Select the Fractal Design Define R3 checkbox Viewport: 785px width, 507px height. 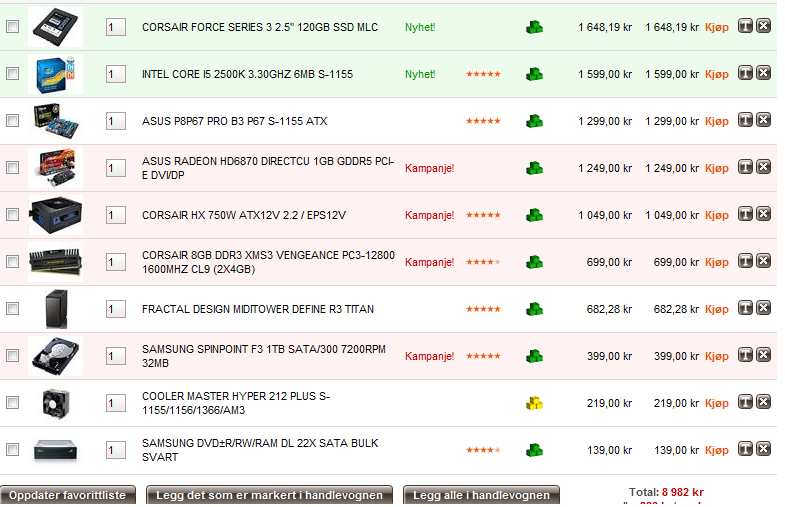click(13, 309)
